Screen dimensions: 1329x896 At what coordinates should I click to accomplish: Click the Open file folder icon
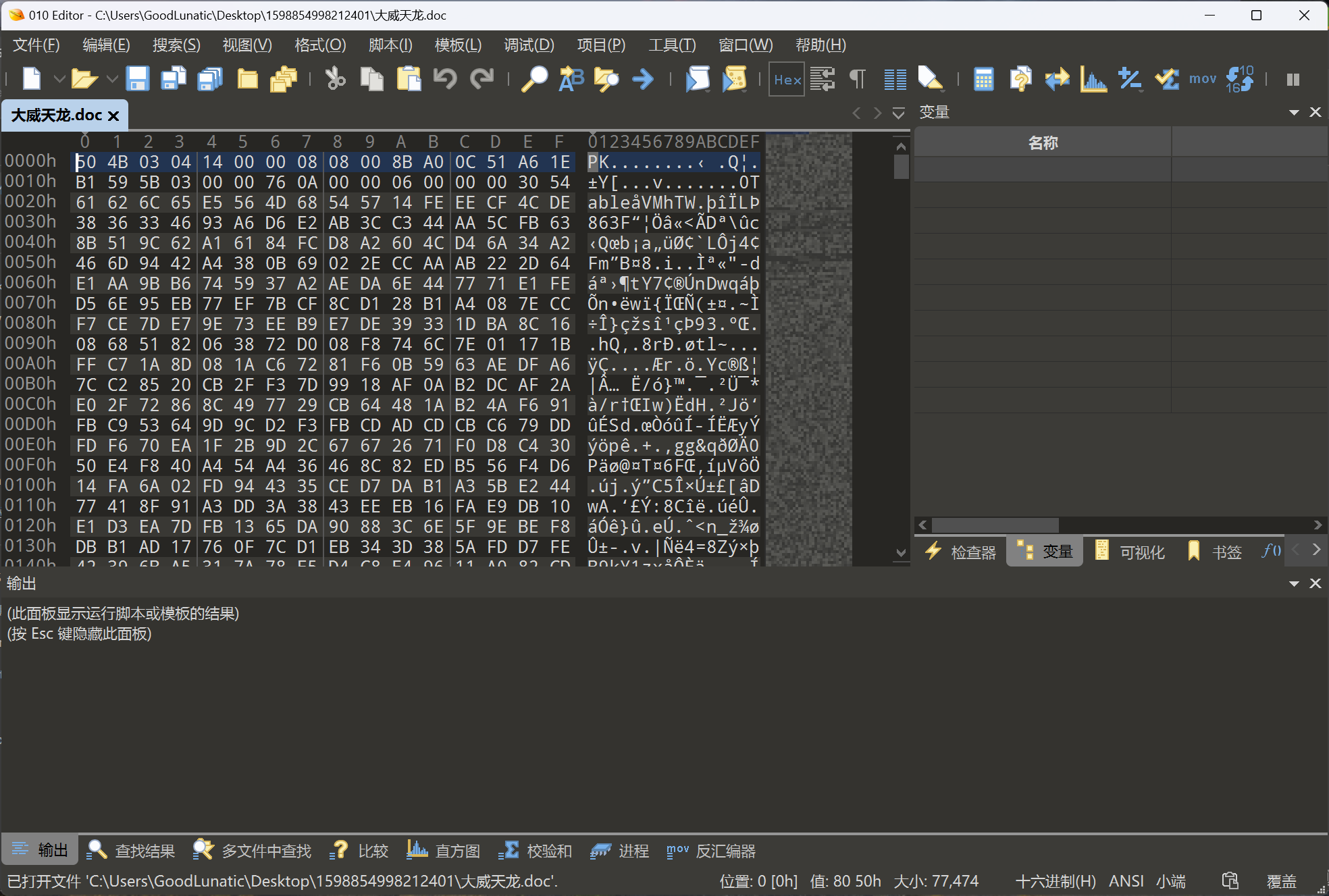click(x=84, y=79)
